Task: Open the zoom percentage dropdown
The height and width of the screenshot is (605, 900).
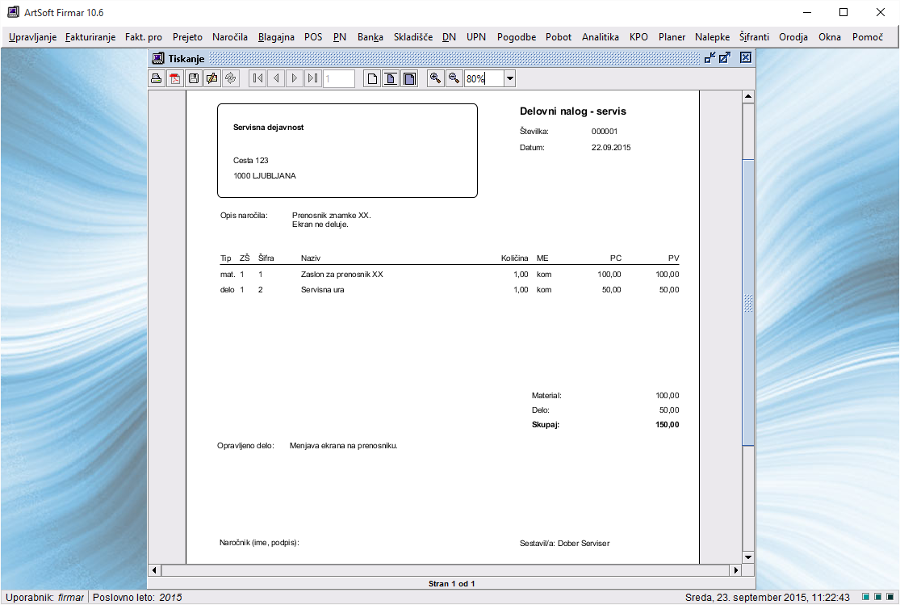Action: pos(510,78)
